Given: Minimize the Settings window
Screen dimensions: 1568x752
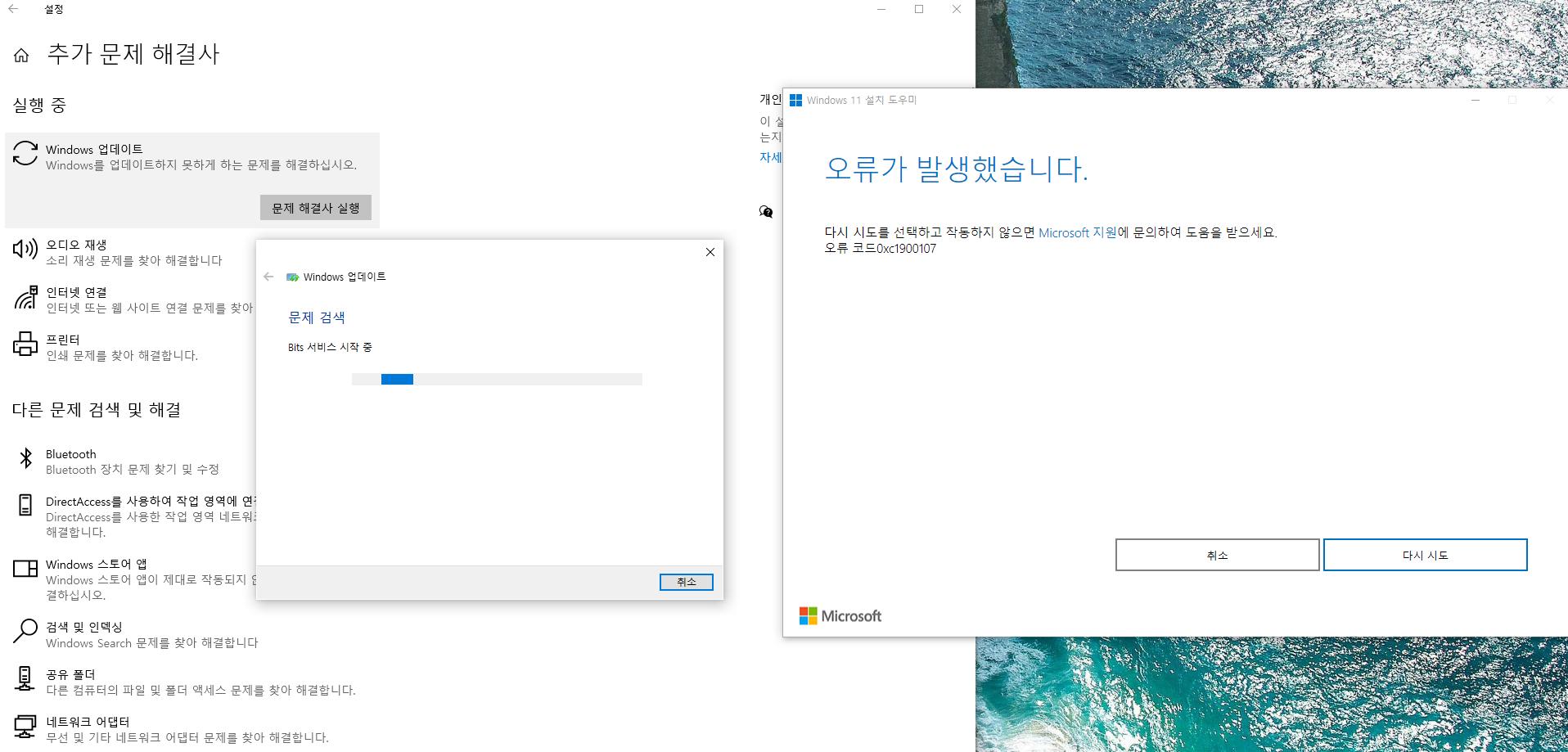Looking at the screenshot, I should pos(881,9).
